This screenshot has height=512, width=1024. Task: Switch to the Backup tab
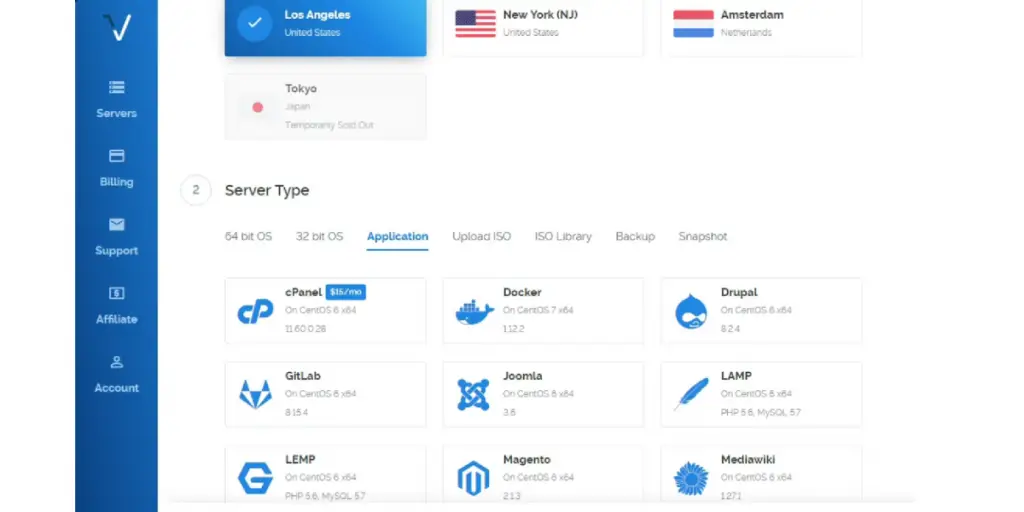coord(635,236)
